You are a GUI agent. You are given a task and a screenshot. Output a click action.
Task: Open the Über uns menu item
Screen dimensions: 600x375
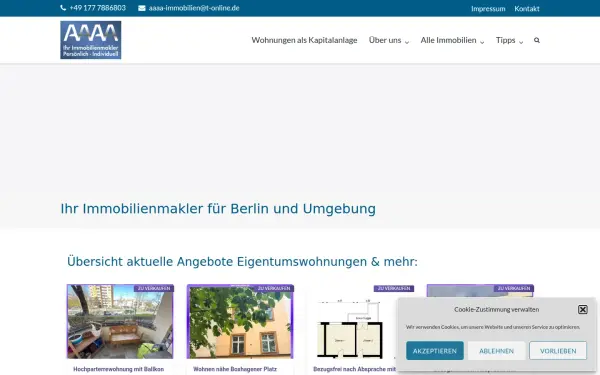click(385, 40)
